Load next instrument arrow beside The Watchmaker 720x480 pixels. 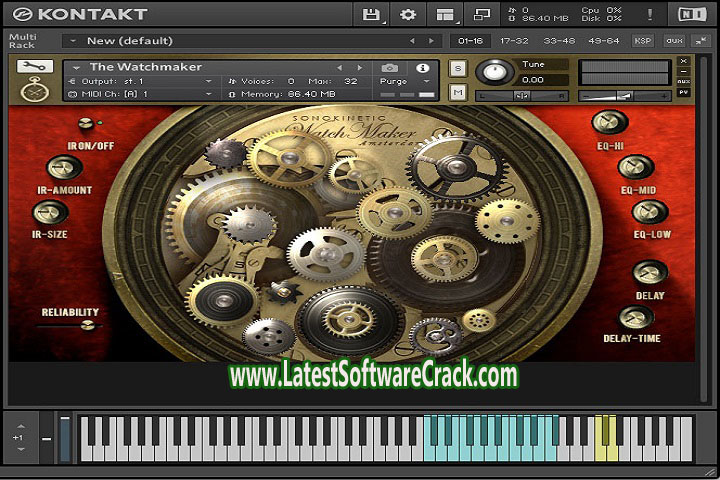(360, 68)
